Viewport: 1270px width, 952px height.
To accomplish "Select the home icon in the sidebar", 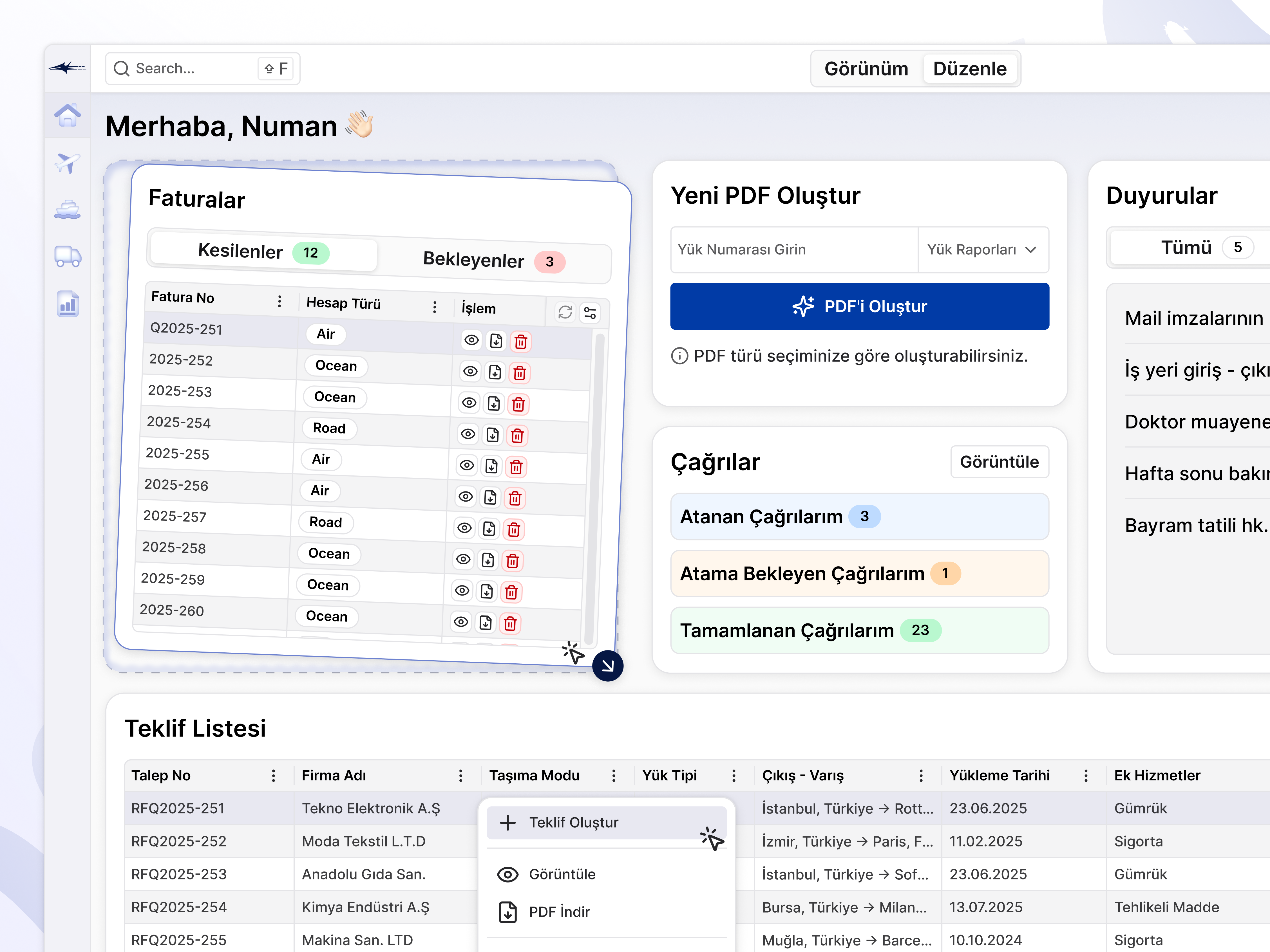I will click(67, 116).
